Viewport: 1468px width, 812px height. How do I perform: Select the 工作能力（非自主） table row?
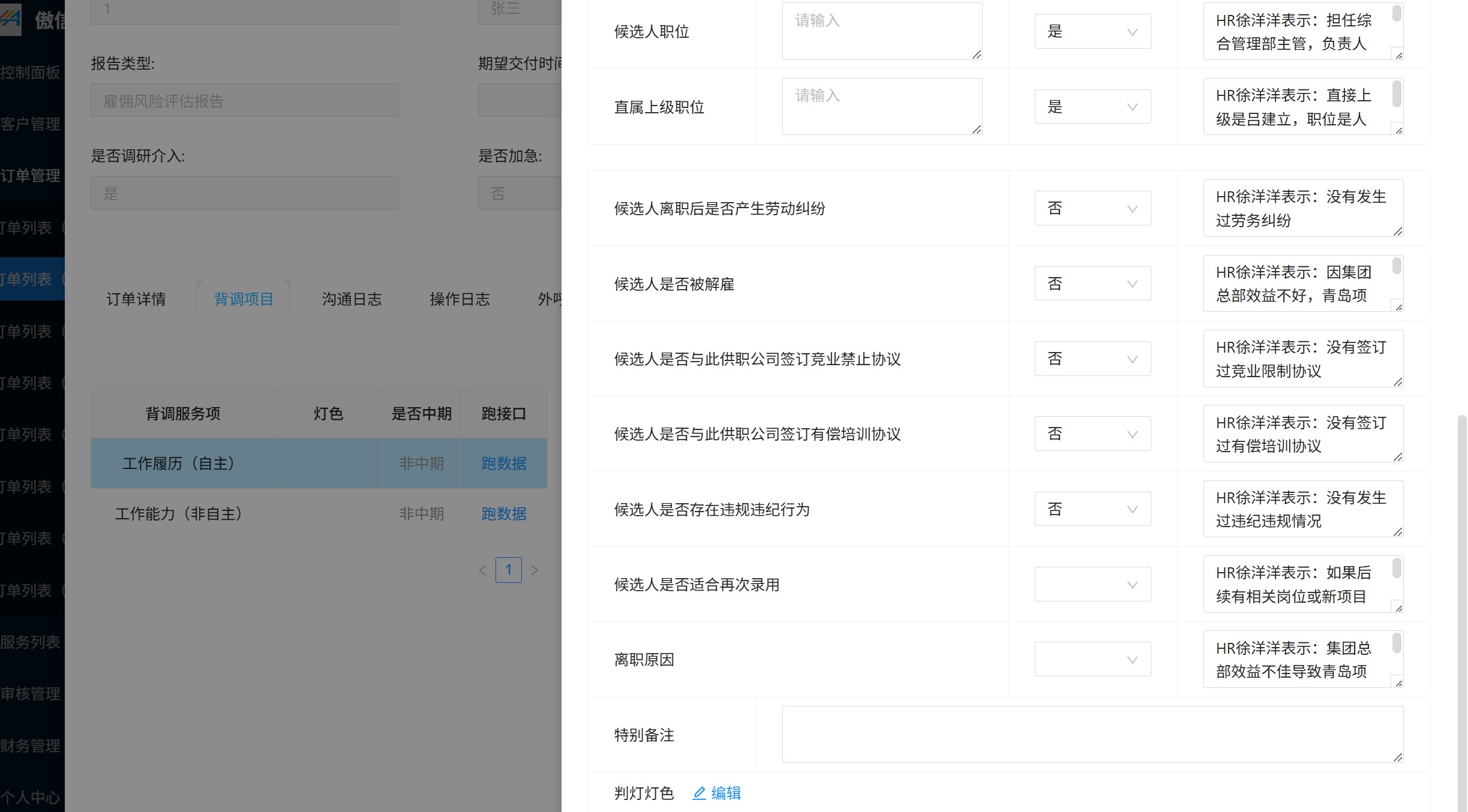(319, 513)
